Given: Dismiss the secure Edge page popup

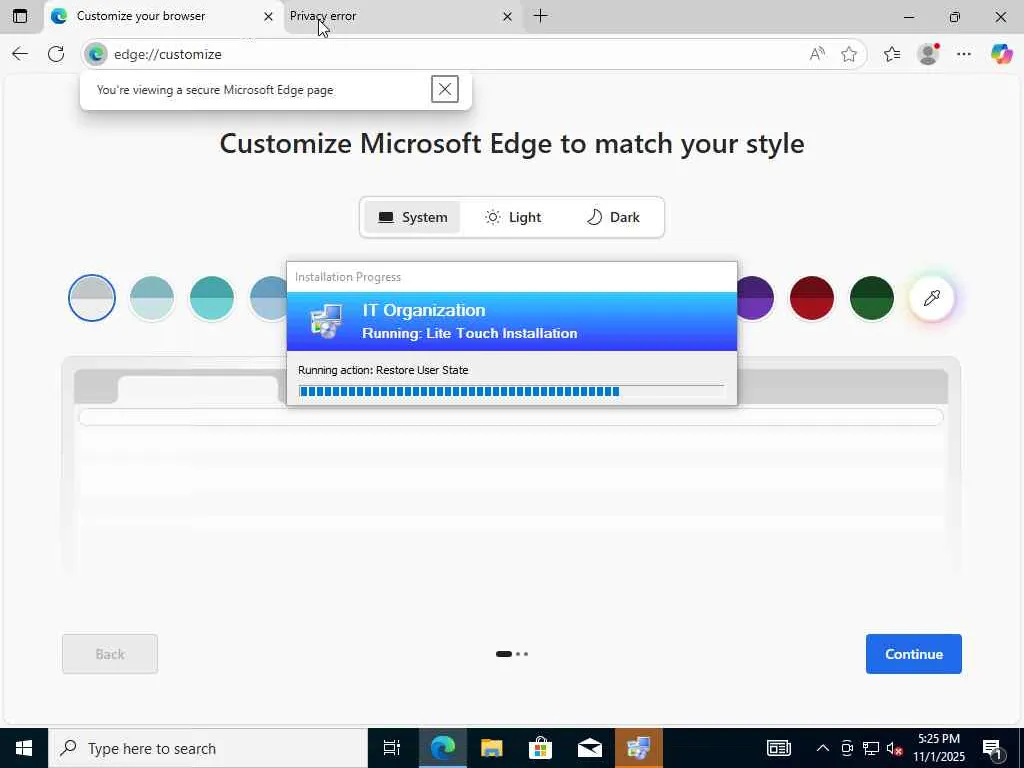Looking at the screenshot, I should pos(445,89).
